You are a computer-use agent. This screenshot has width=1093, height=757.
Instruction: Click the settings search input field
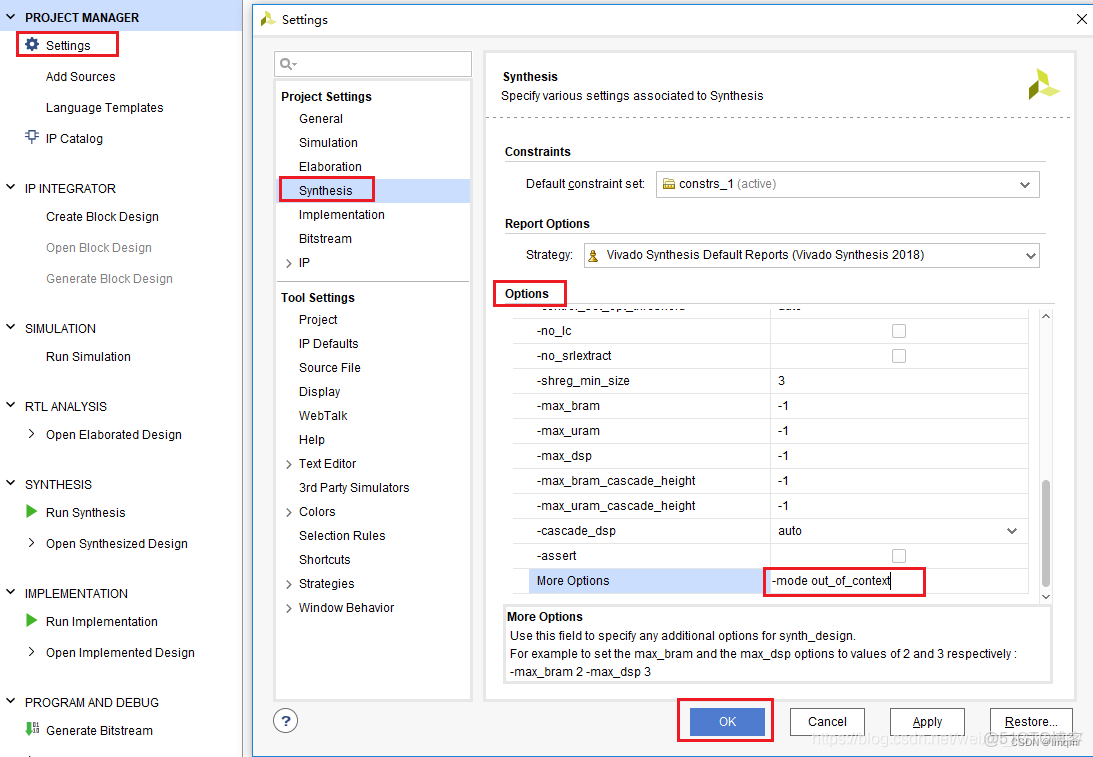373,64
